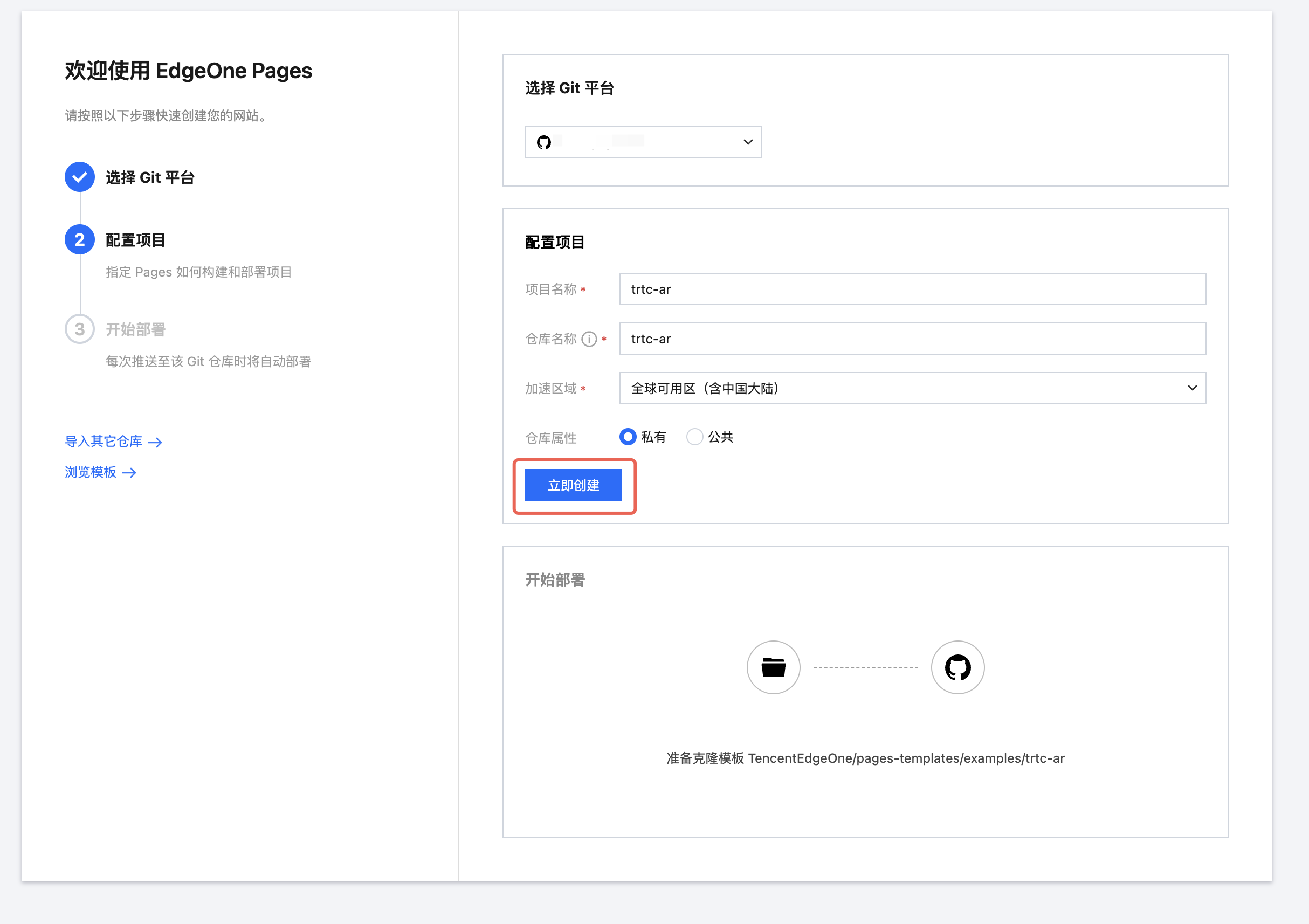The height and width of the screenshot is (924, 1309).
Task: Click the step 2 number circle
Action: click(80, 239)
